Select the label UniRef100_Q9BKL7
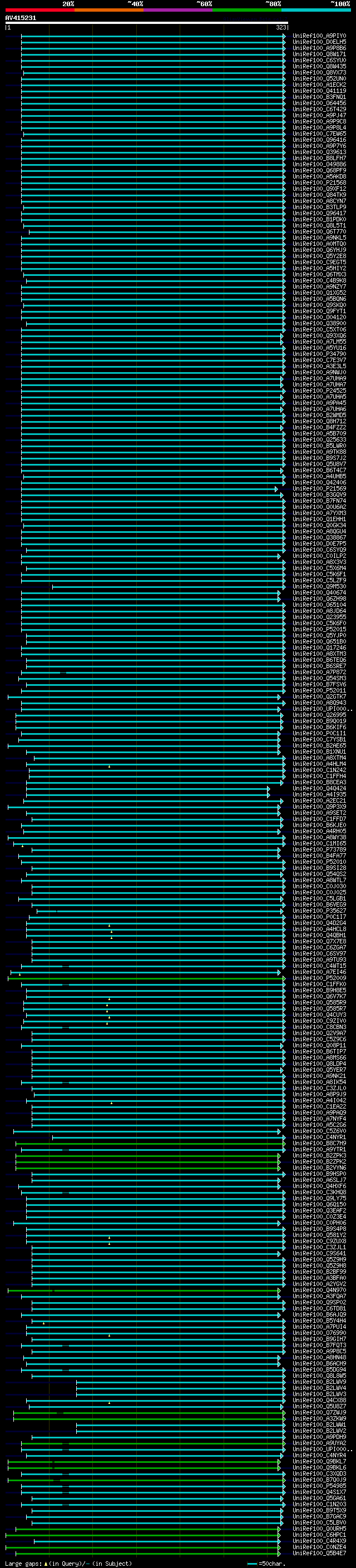Viewport: 356px width, 1568px height. click(319, 1461)
